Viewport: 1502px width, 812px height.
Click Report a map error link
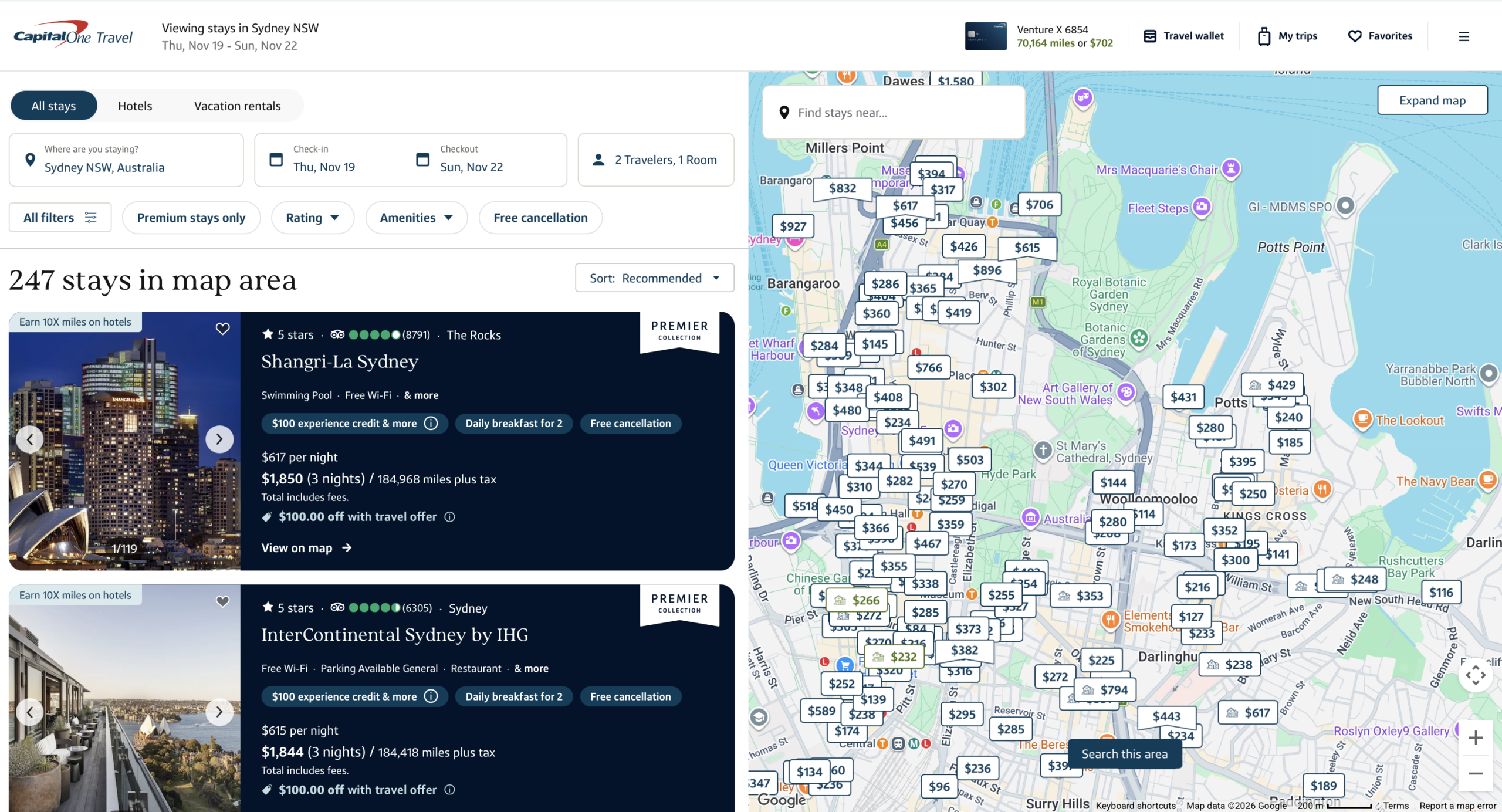coord(1457,806)
